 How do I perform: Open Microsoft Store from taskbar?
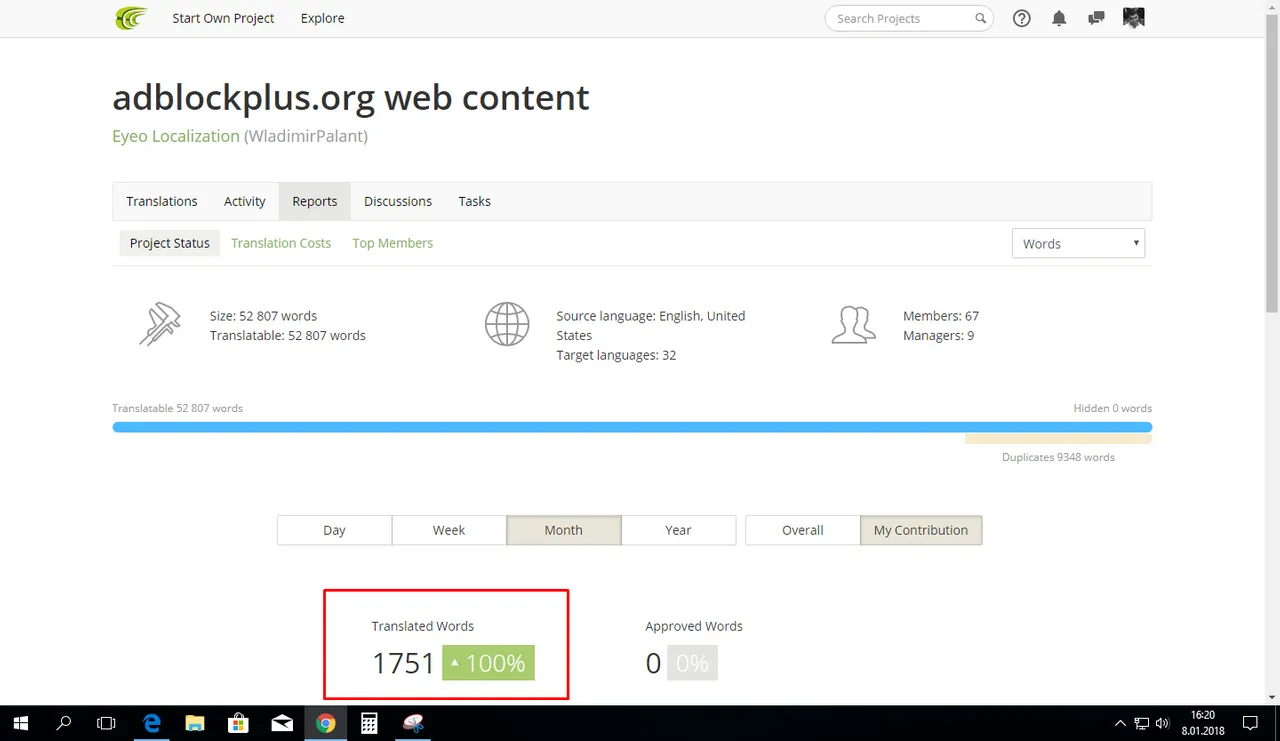pos(238,723)
